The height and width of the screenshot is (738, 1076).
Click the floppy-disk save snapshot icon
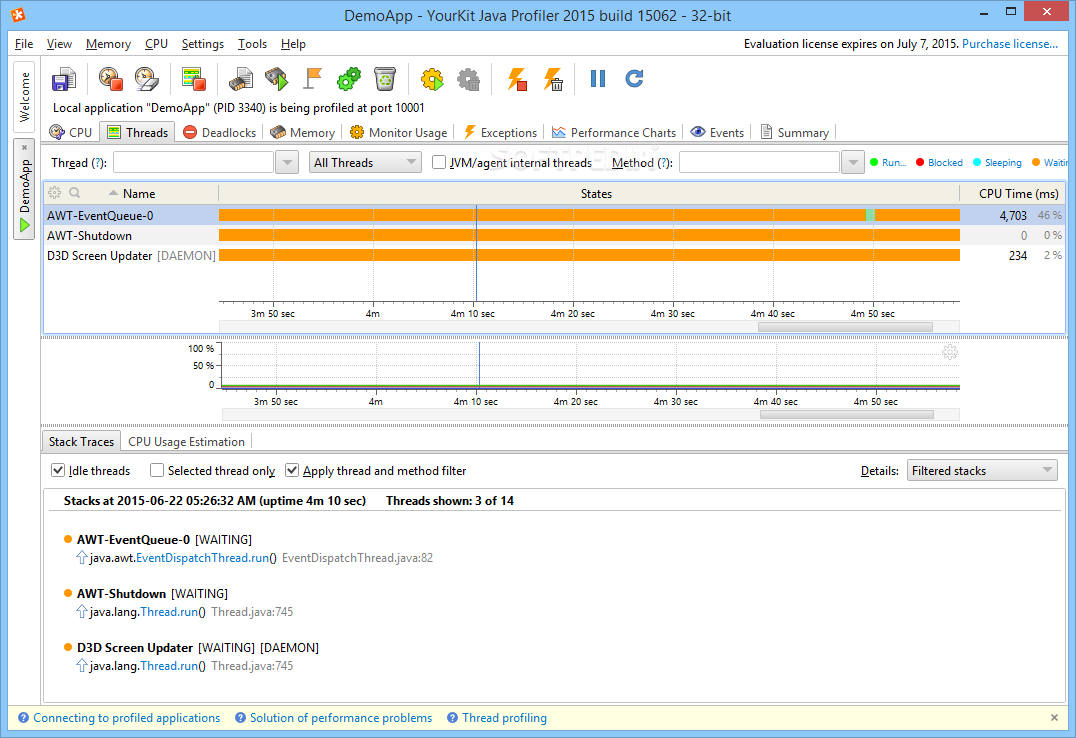[64, 79]
